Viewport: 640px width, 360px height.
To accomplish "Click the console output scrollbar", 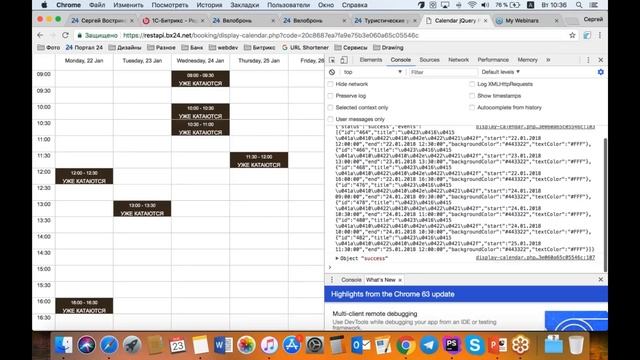I will (x=605, y=204).
